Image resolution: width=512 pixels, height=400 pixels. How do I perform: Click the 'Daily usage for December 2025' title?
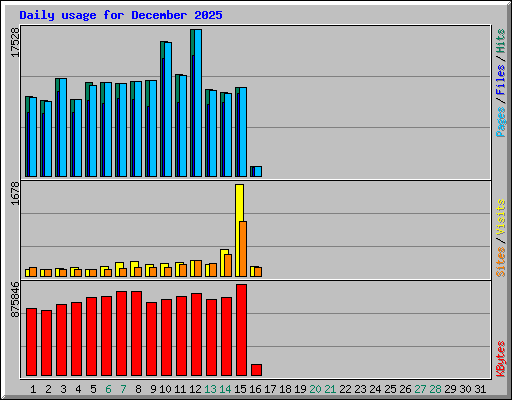(121, 15)
